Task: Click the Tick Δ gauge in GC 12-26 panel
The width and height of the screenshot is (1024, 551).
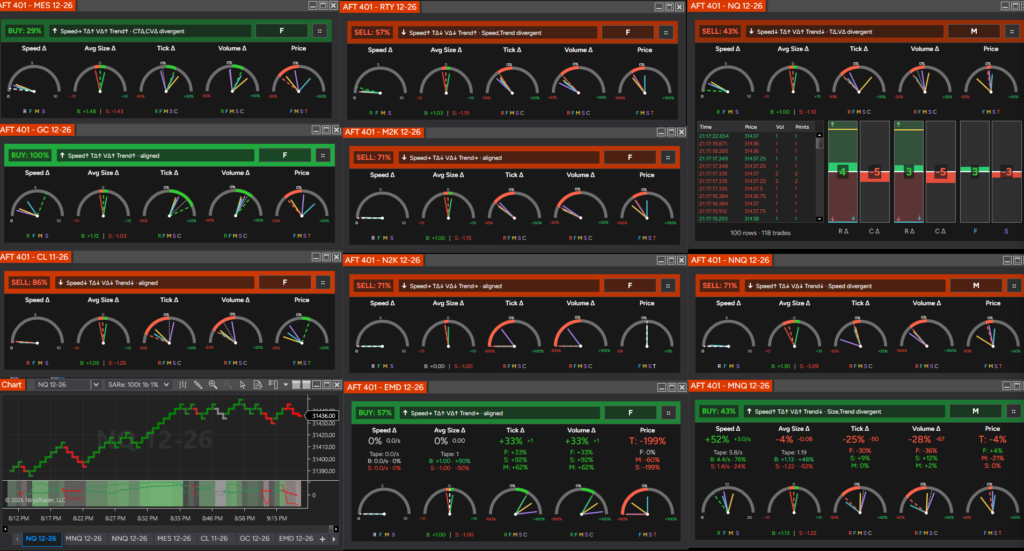Action: point(169,203)
